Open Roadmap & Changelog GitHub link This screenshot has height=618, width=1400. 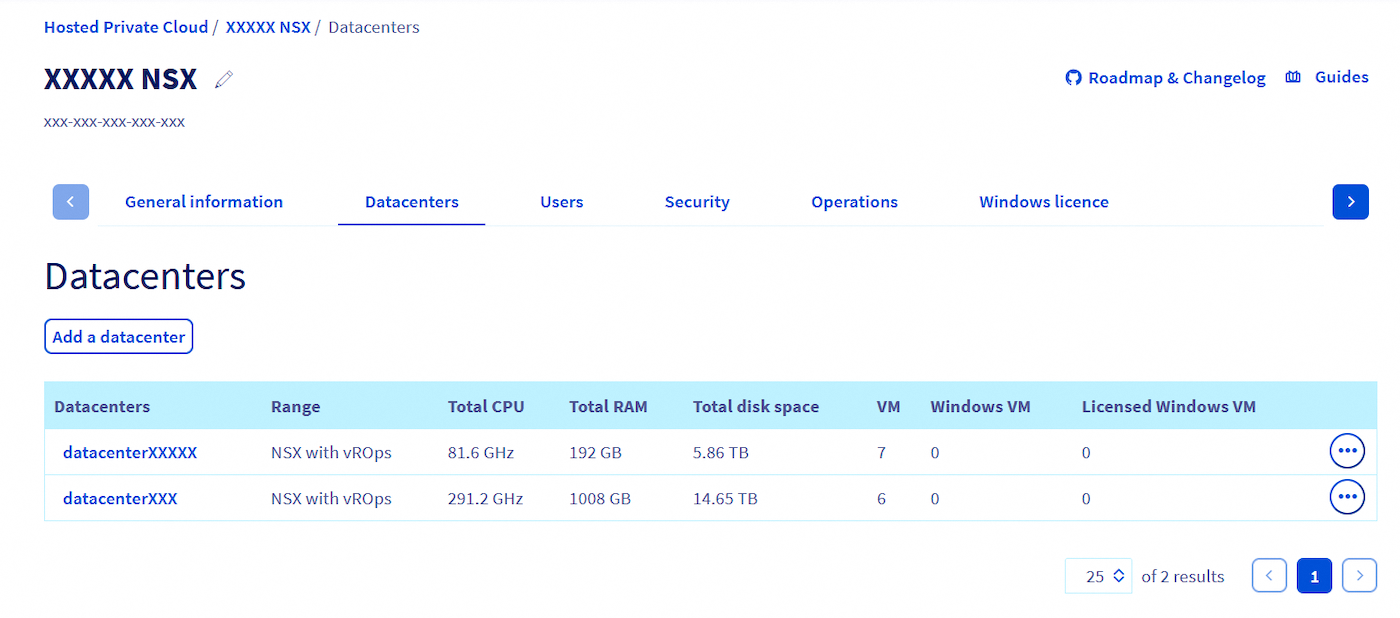point(1166,78)
